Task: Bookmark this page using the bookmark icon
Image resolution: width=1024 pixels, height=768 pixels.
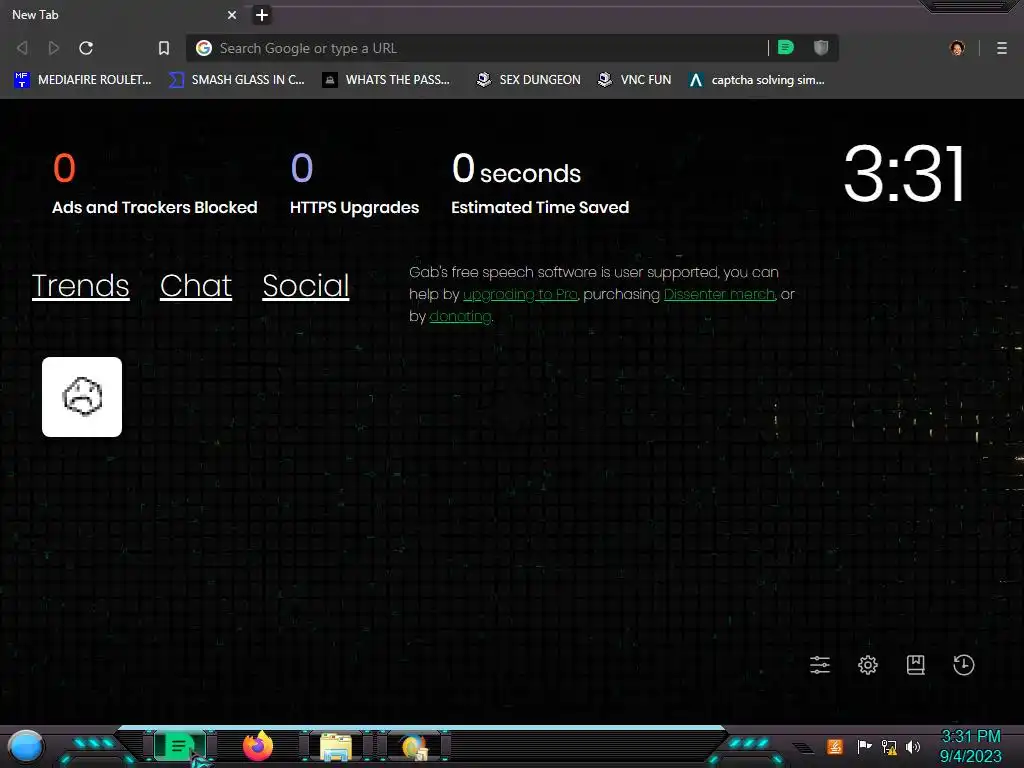Action: (164, 48)
